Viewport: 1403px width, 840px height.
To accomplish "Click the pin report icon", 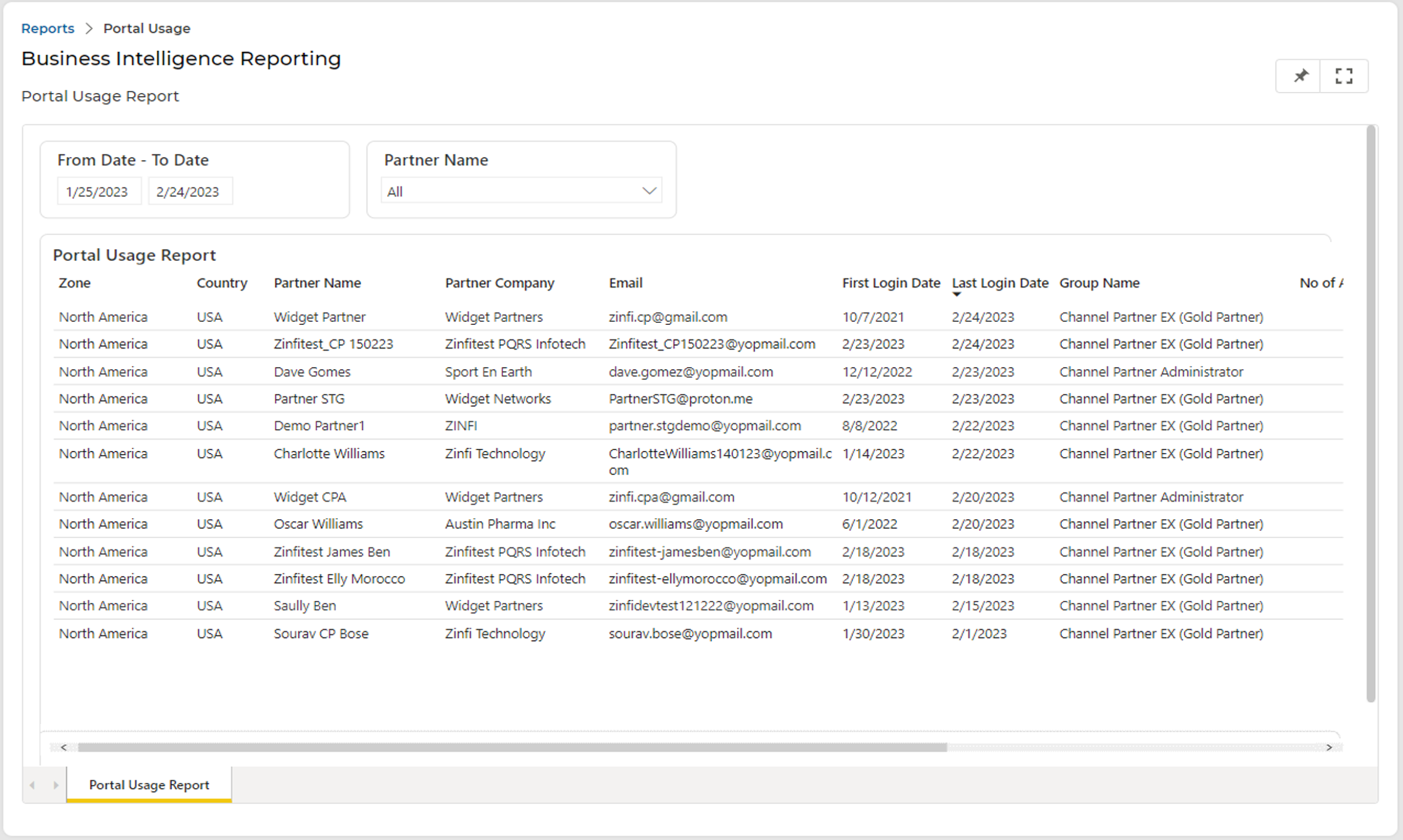I will click(x=1300, y=76).
